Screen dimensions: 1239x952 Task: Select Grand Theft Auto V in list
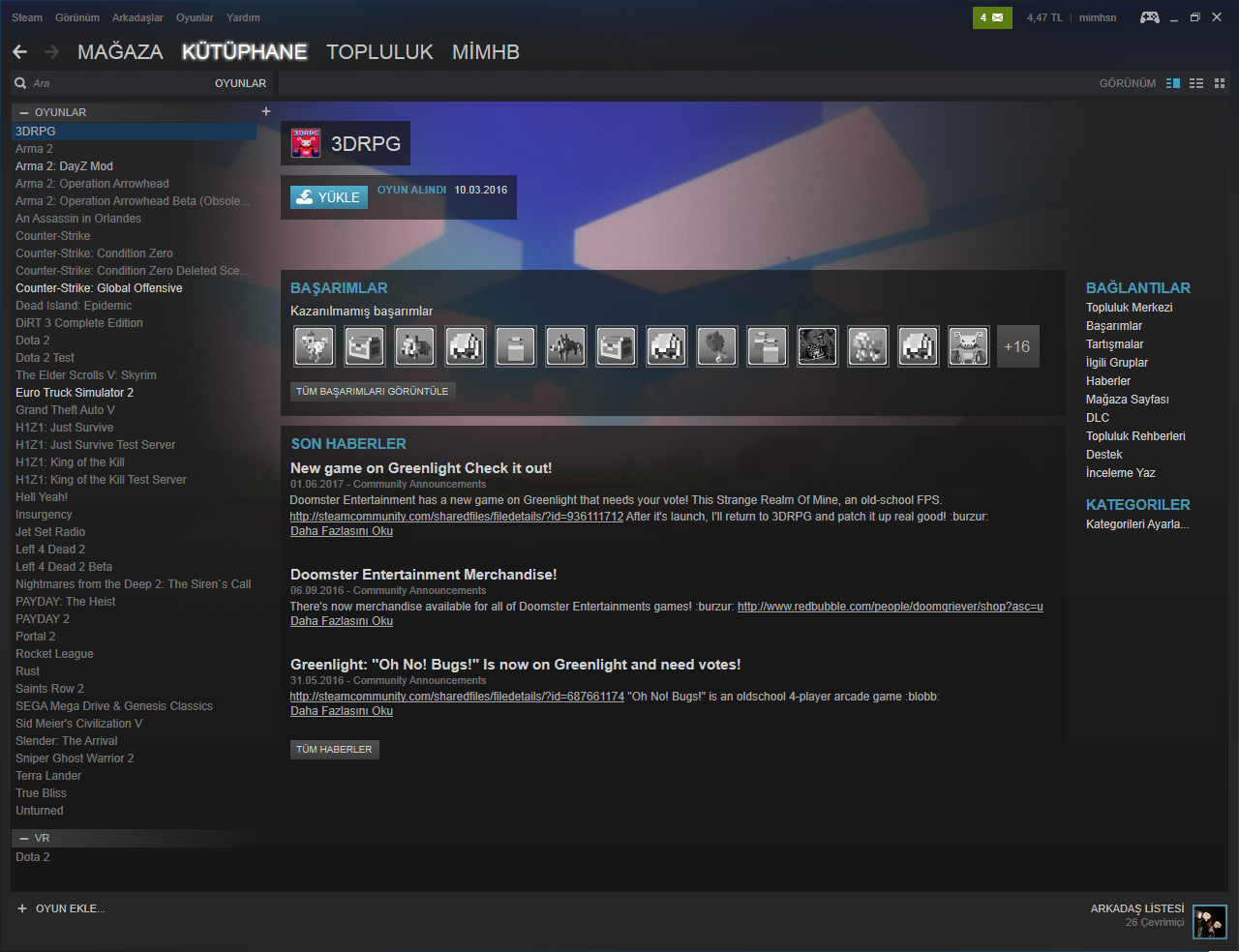click(65, 410)
